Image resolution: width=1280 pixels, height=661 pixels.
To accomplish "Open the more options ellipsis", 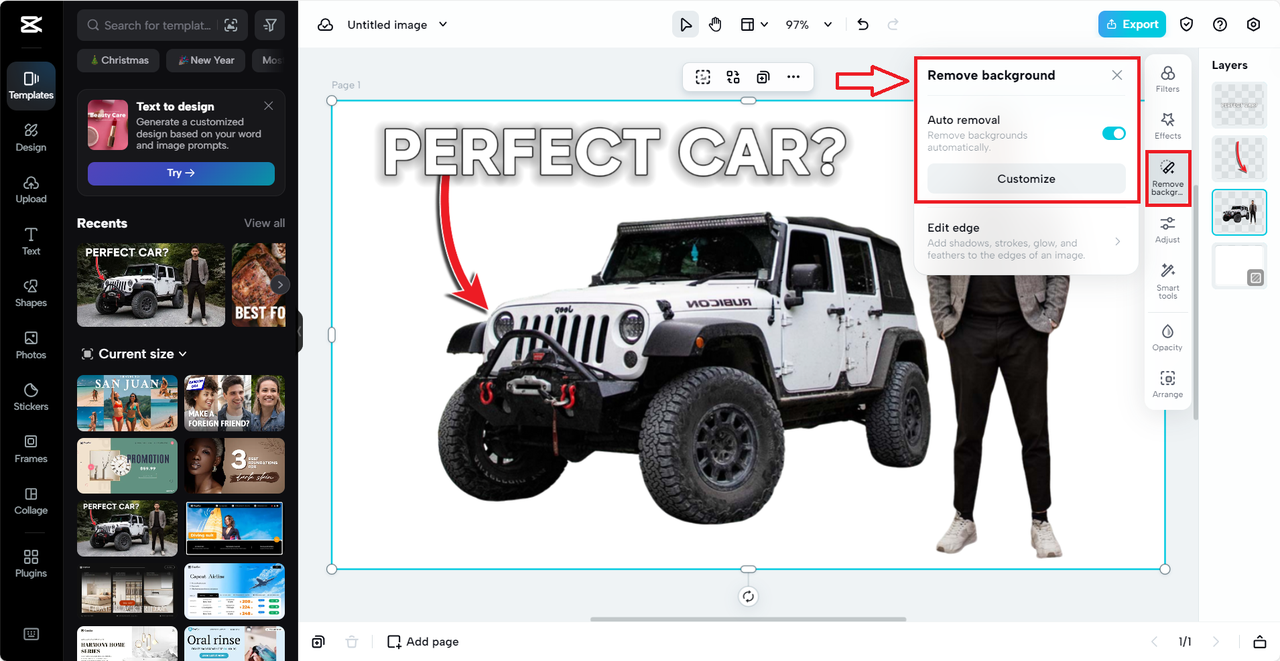I will pos(793,77).
